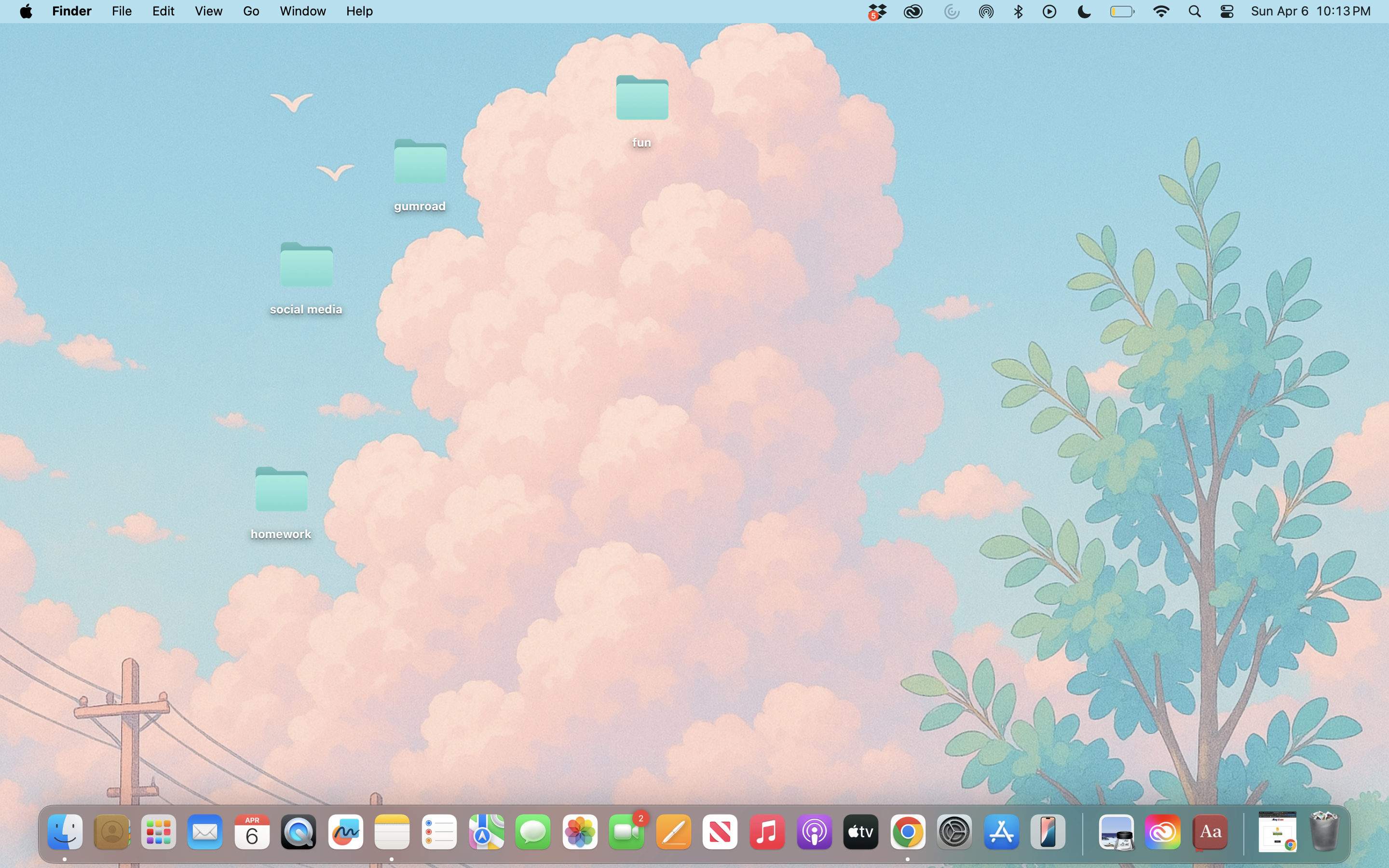Open System Settings gear in the Dock
Image resolution: width=1389 pixels, height=868 pixels.
[954, 832]
